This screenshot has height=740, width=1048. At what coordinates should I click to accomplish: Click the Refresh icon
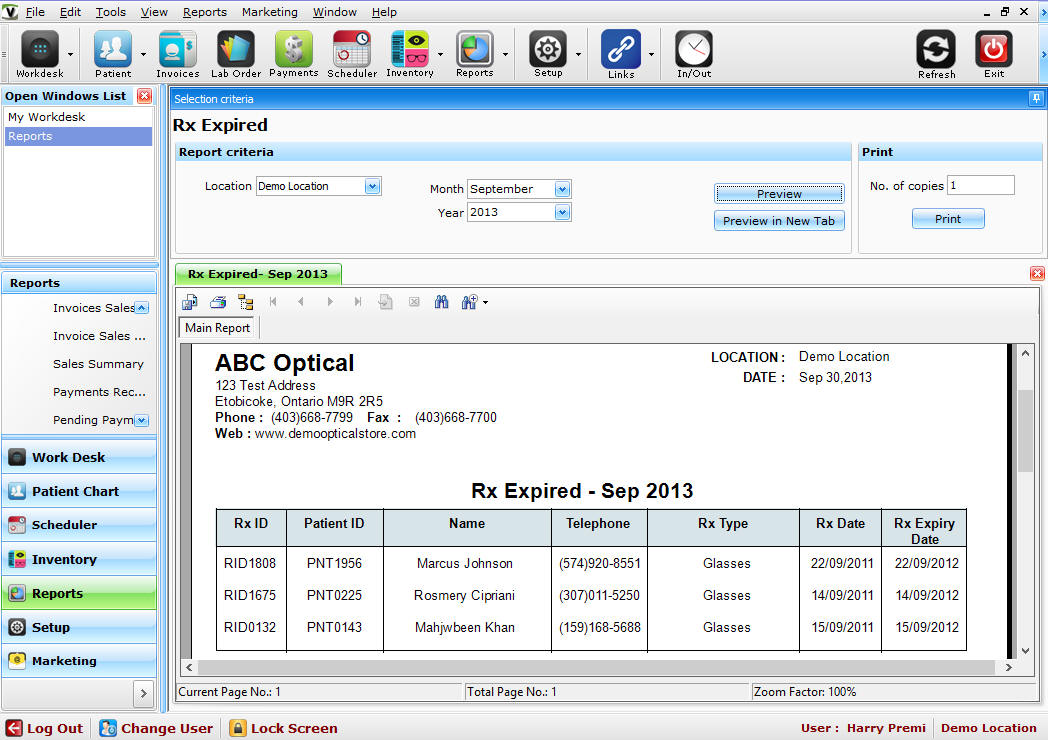point(936,53)
